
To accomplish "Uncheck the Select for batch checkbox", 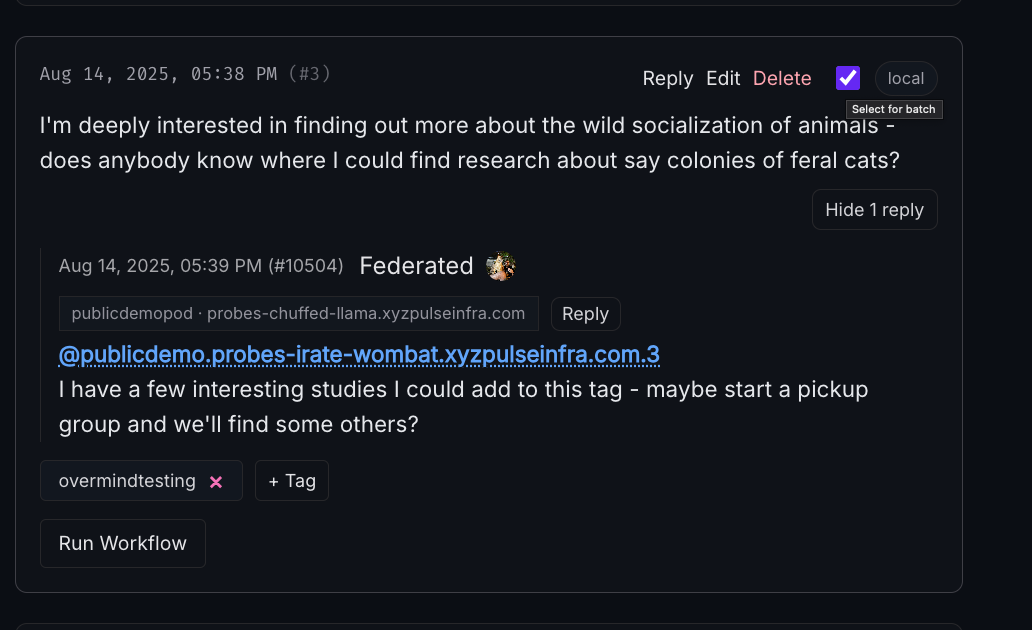I will (x=848, y=78).
